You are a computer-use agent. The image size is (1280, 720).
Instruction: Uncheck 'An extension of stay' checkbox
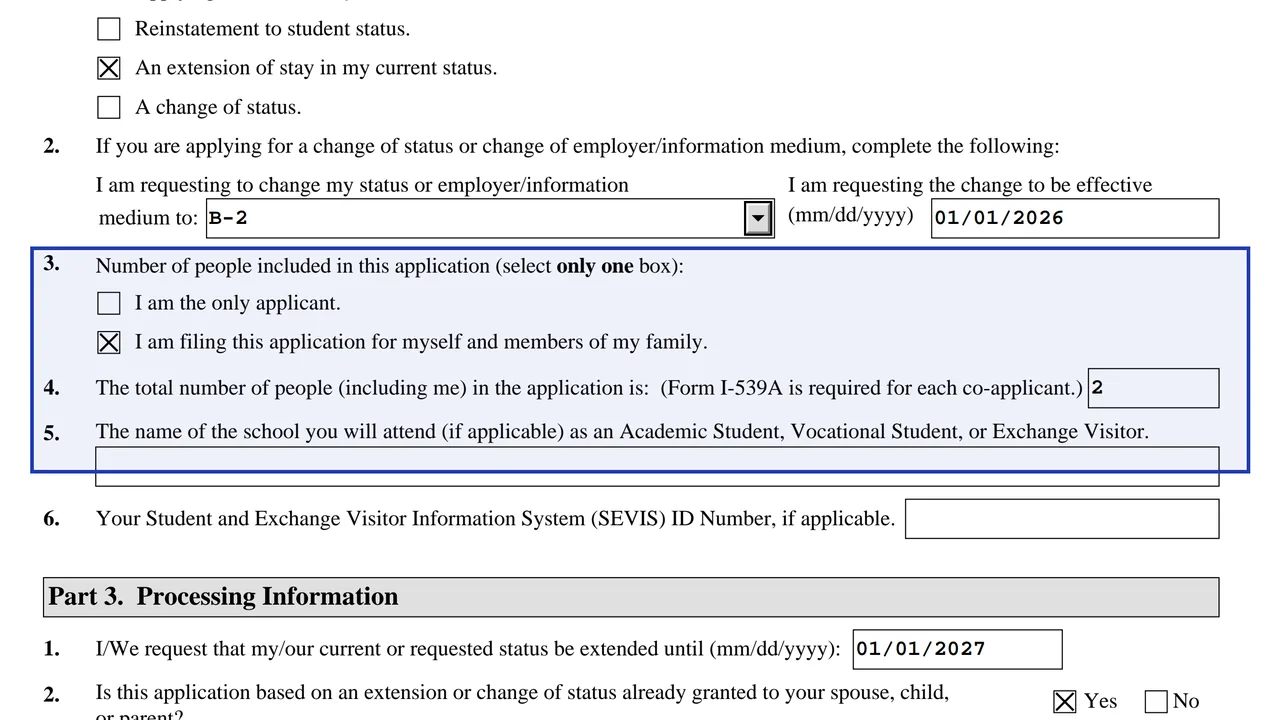(109, 68)
